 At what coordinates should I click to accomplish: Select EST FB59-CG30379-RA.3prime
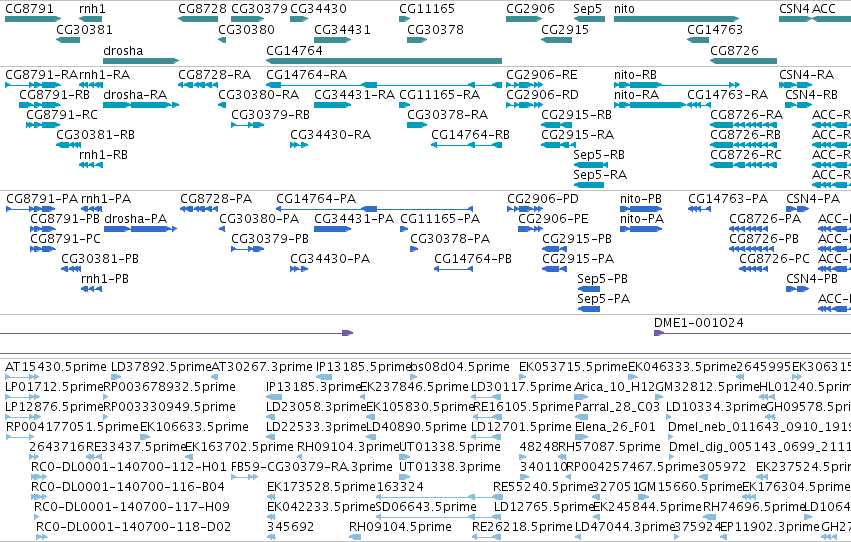312,467
